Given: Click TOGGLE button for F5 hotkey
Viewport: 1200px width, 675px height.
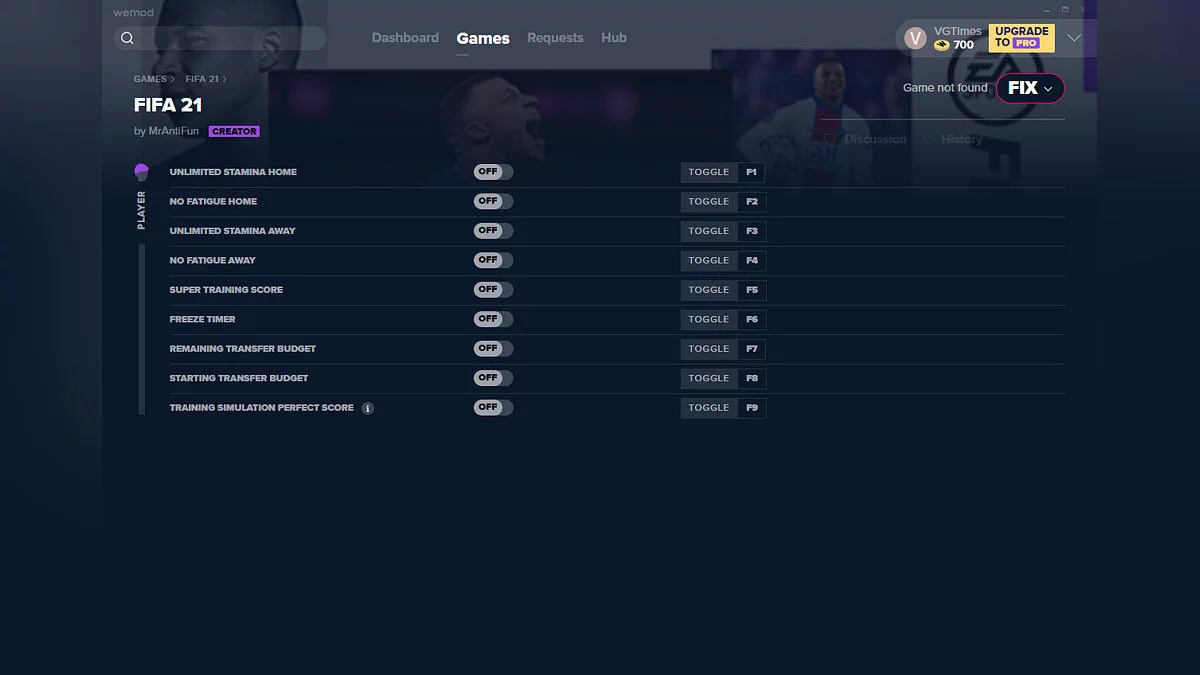Looking at the screenshot, I should (x=709, y=290).
